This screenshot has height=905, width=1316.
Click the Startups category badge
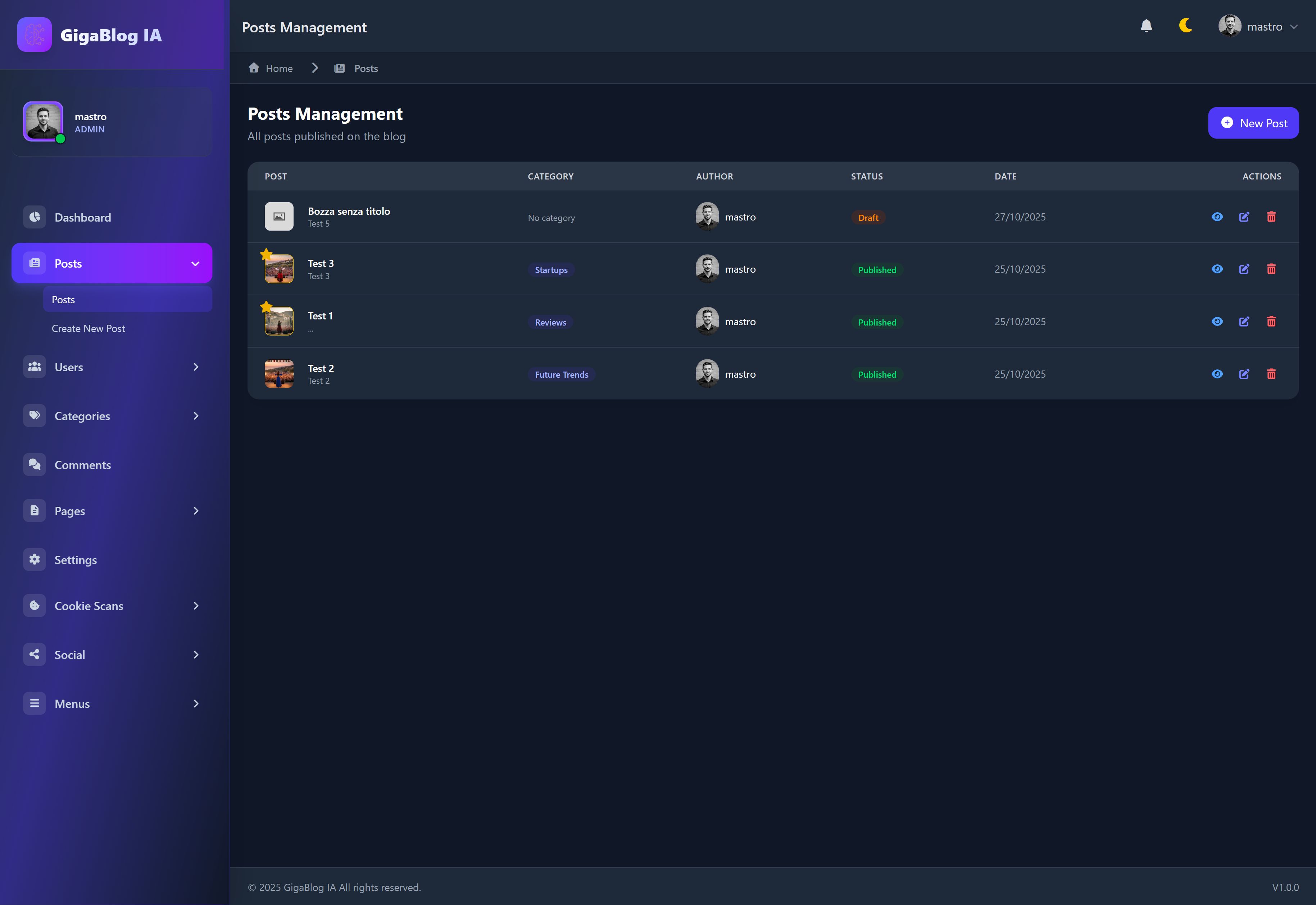551,270
